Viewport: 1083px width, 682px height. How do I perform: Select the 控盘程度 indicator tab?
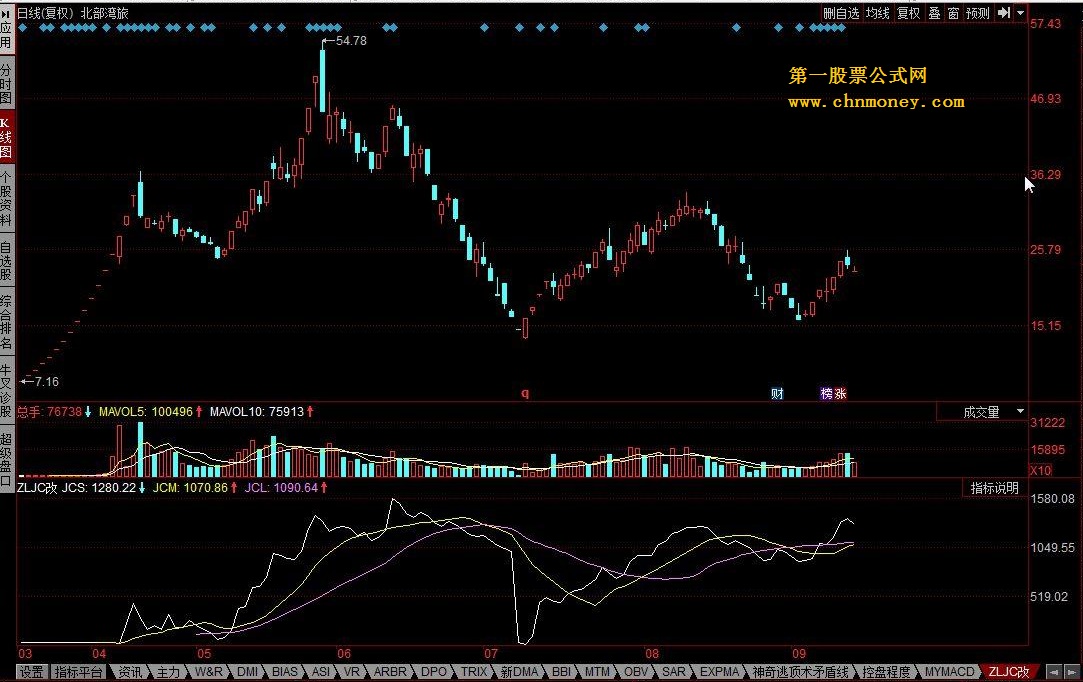point(886,672)
